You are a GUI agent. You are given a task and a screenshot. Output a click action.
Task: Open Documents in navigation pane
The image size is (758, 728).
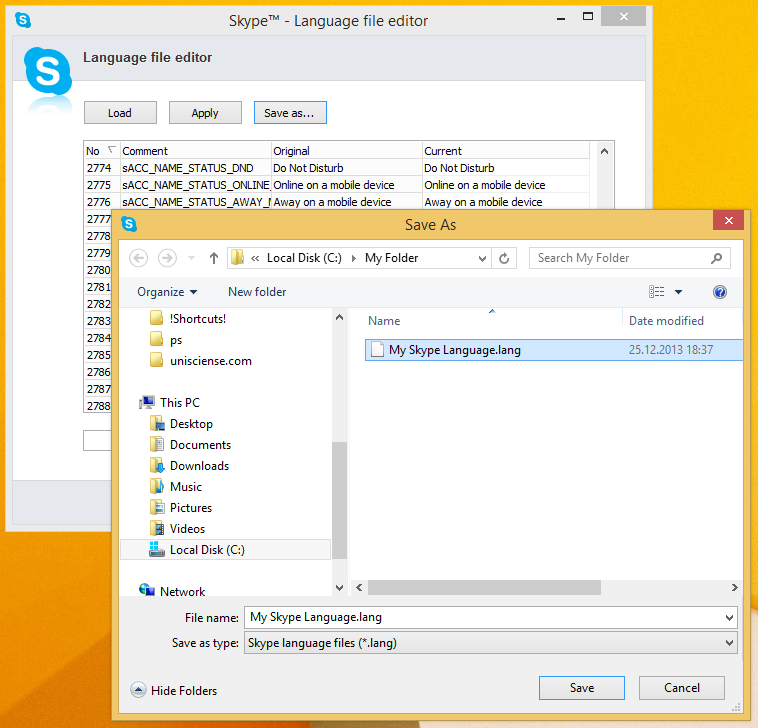190,445
